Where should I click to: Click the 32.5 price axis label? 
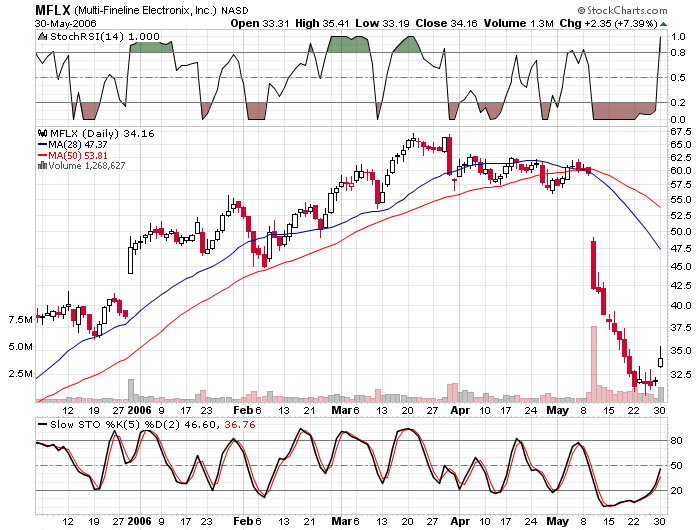(681, 374)
